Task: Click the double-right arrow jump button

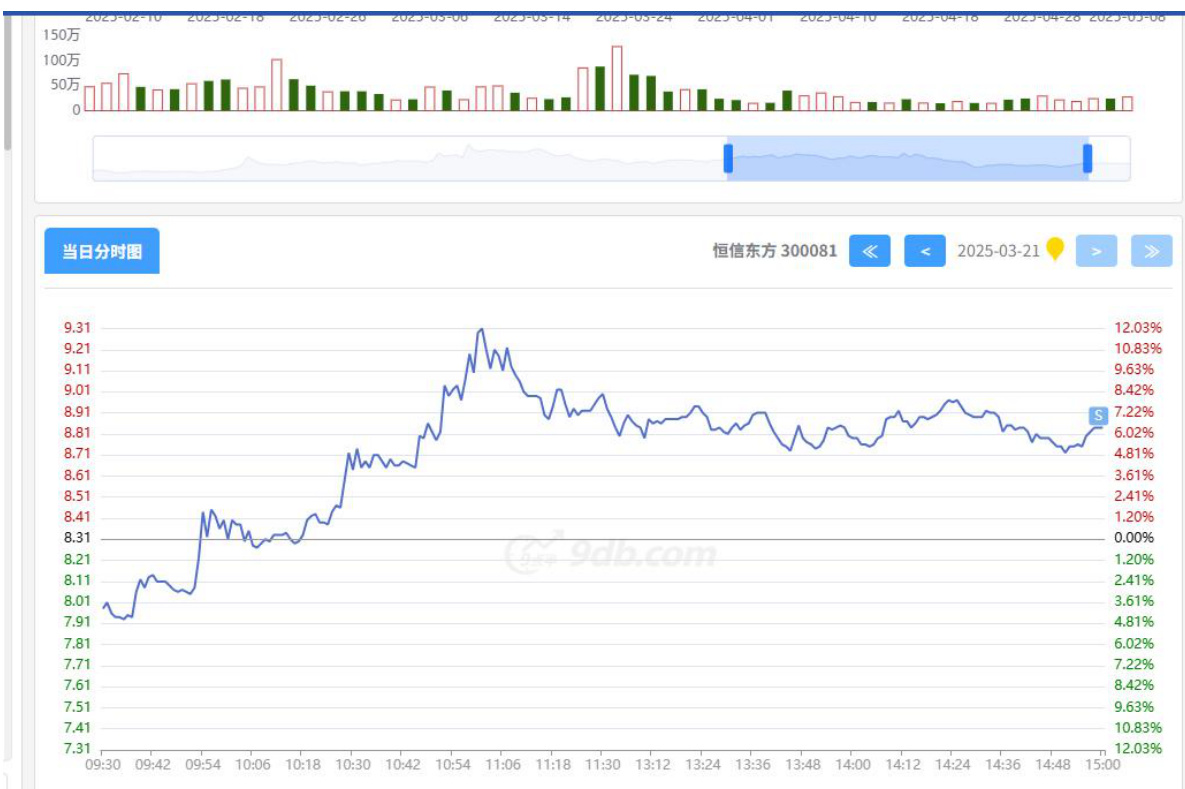Action: 1151,251
